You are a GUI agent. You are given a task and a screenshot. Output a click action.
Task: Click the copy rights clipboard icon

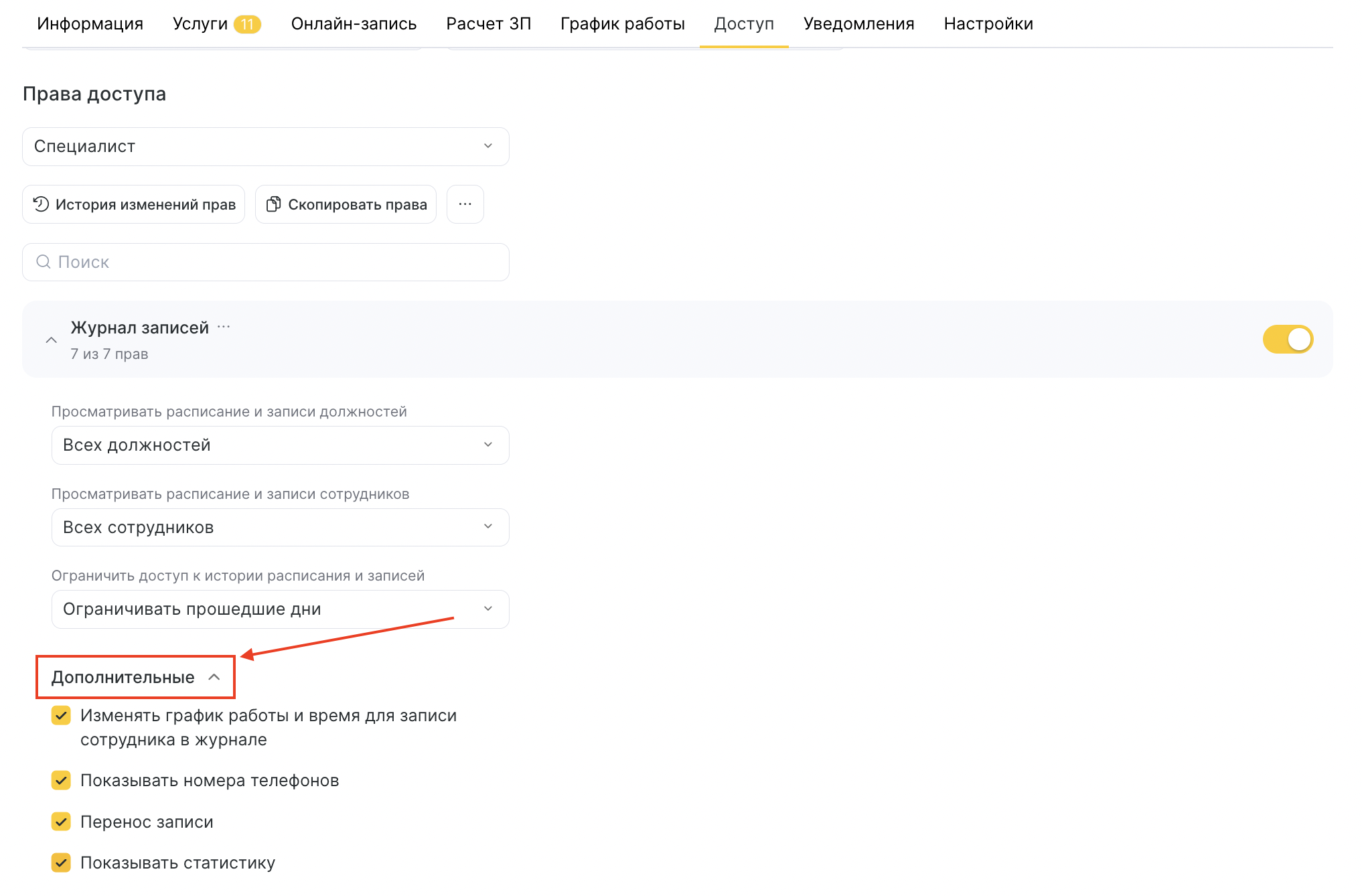click(x=273, y=204)
